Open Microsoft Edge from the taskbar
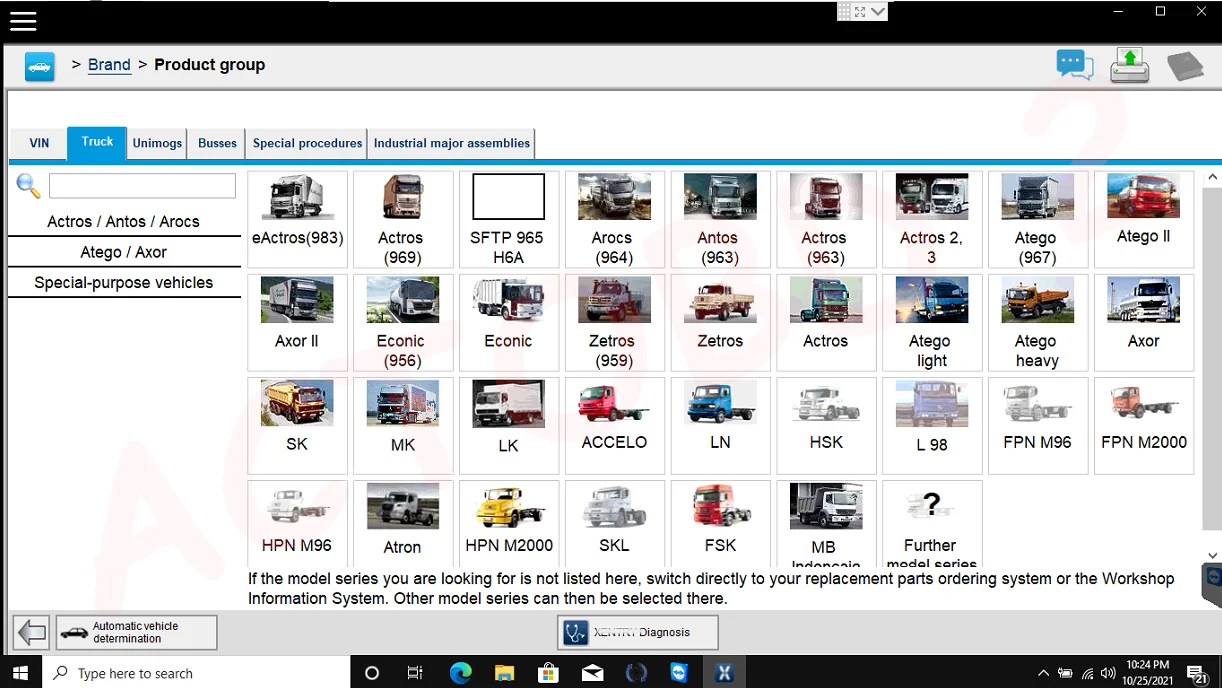 coord(460,673)
